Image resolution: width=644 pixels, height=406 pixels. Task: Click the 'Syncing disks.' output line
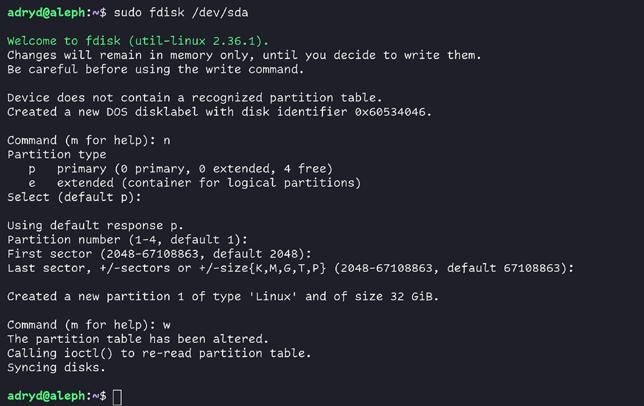point(56,367)
